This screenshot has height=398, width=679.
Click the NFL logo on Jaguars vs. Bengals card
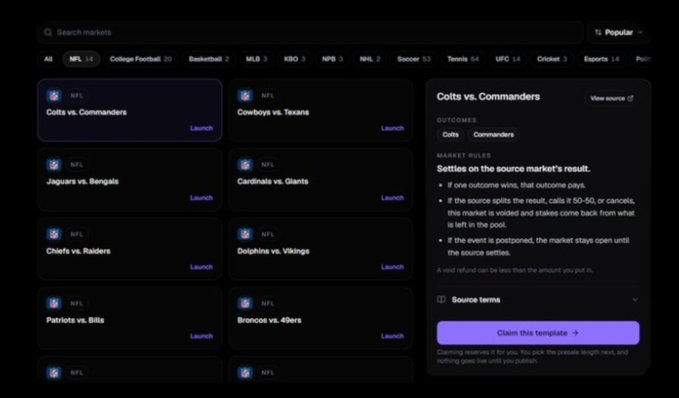point(54,165)
